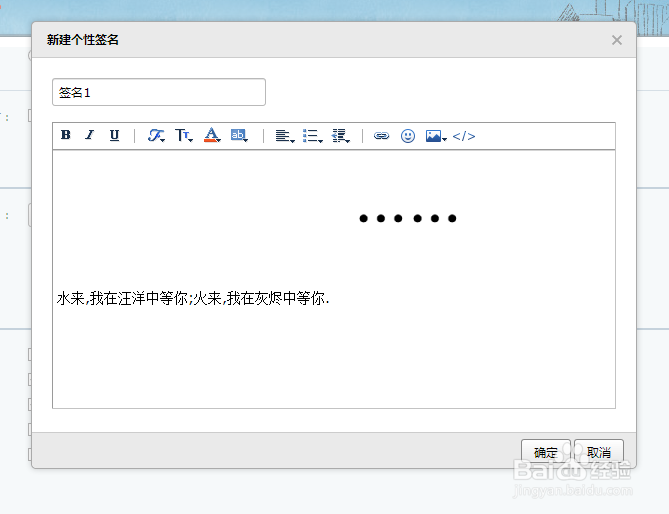Toggle italic formatting in signature editor
Image resolution: width=669 pixels, height=514 pixels.
(x=90, y=135)
